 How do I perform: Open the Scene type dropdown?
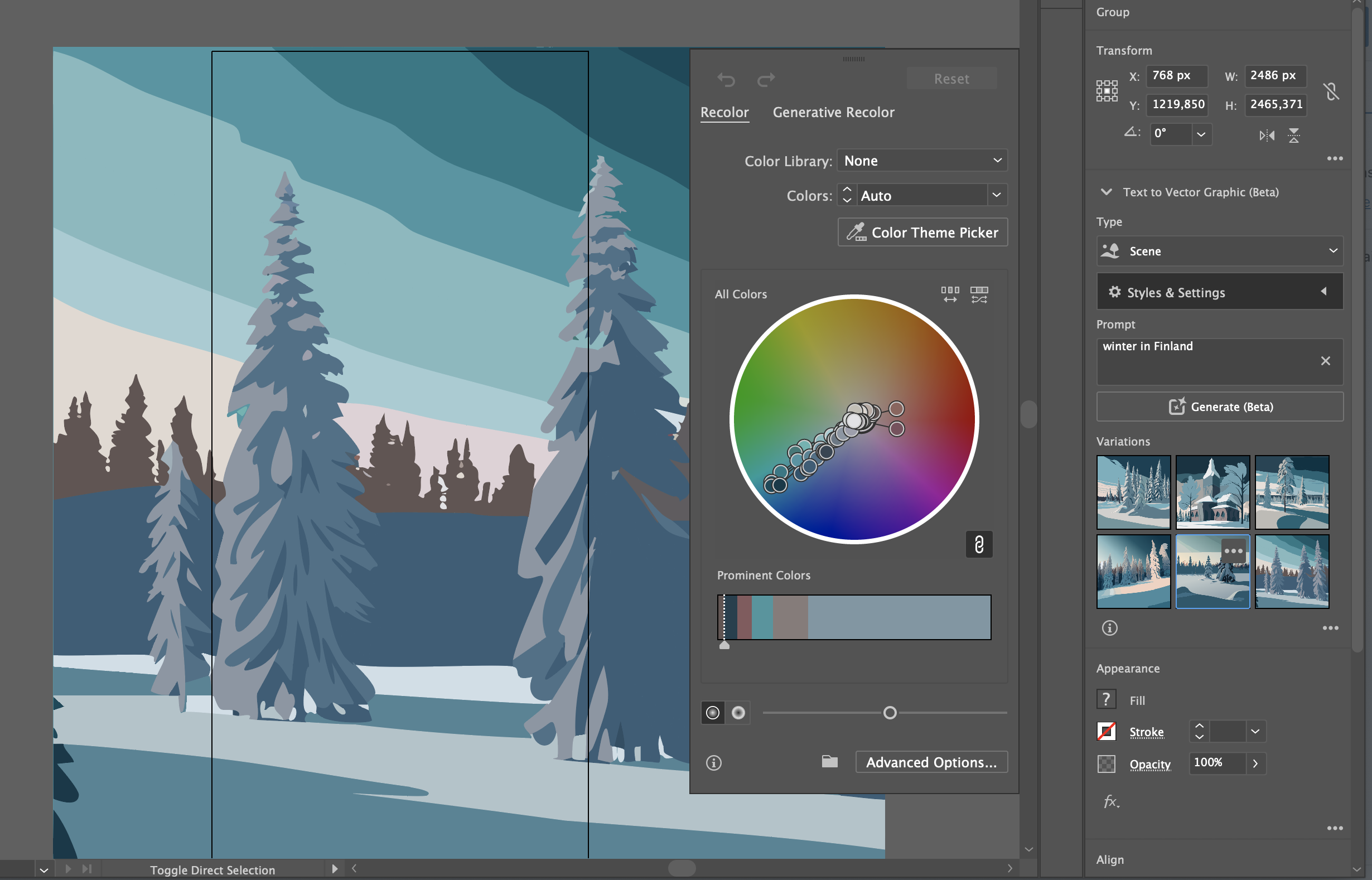(x=1219, y=251)
